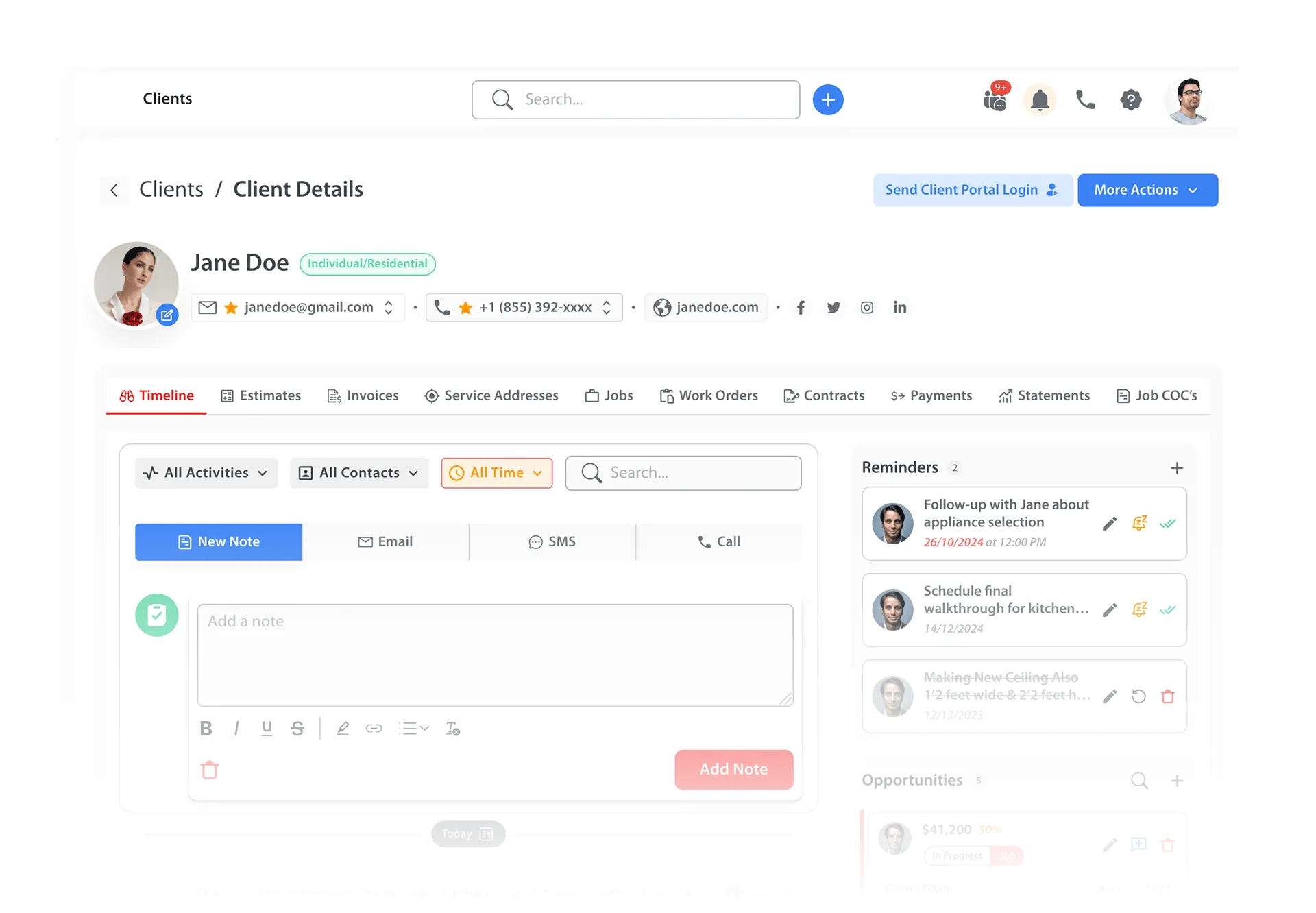The height and width of the screenshot is (913, 1316).
Task: Open the Work Orders tab
Action: tap(709, 395)
